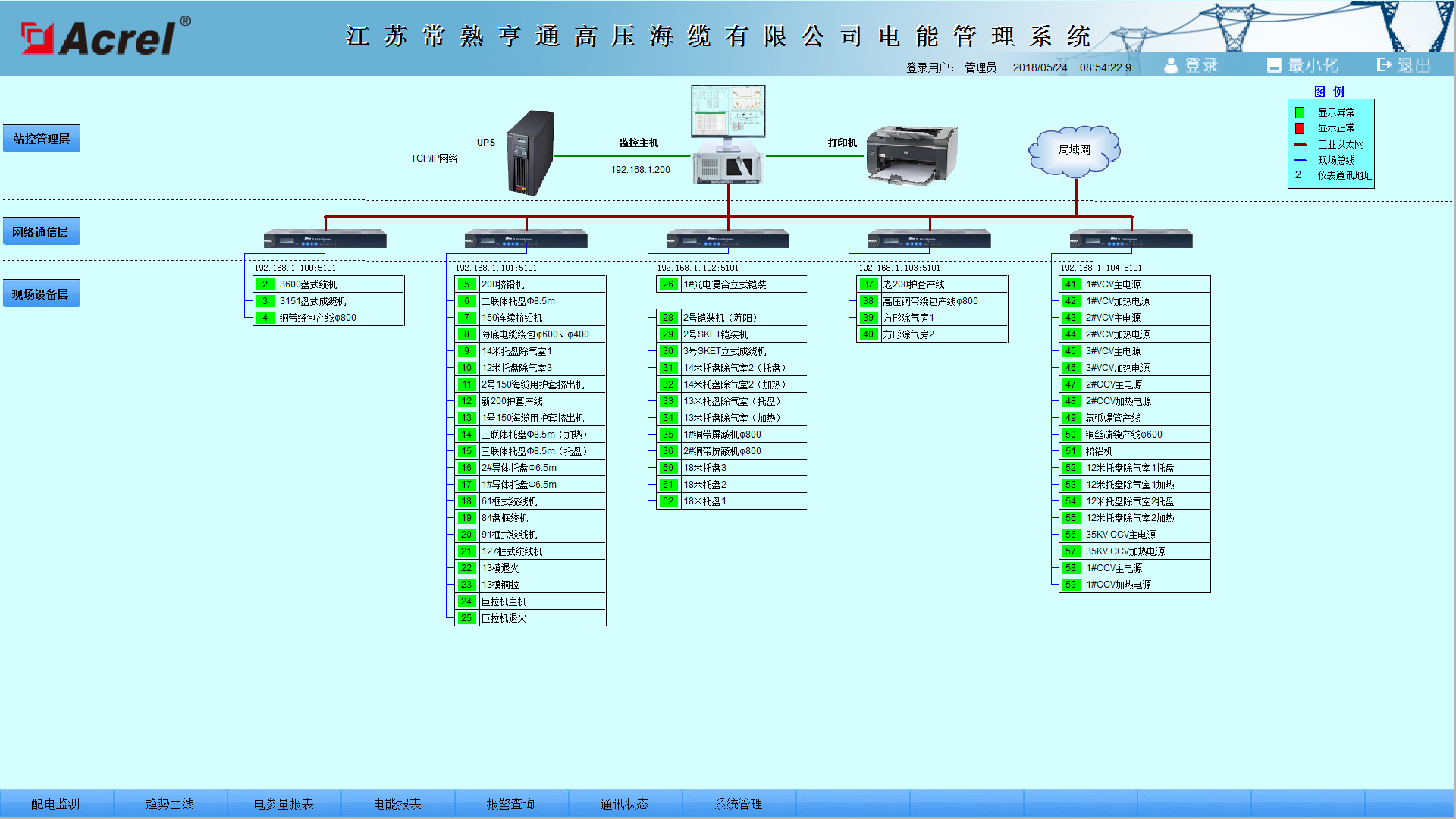Click the printer device icon
Image resolution: width=1456 pixels, height=819 pixels.
(x=912, y=155)
